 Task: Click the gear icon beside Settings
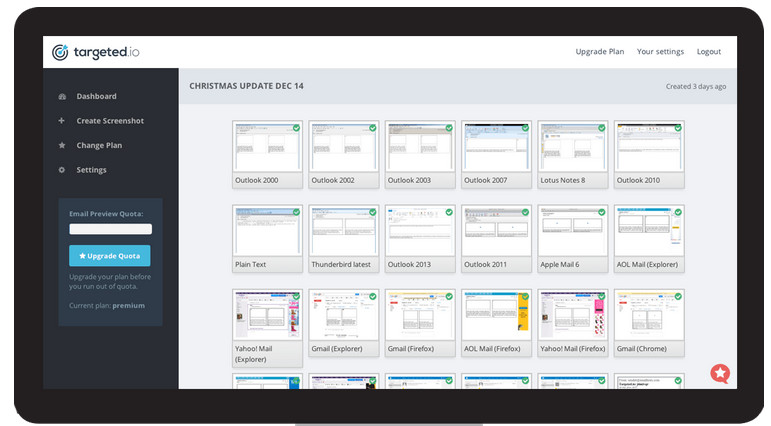coord(61,170)
